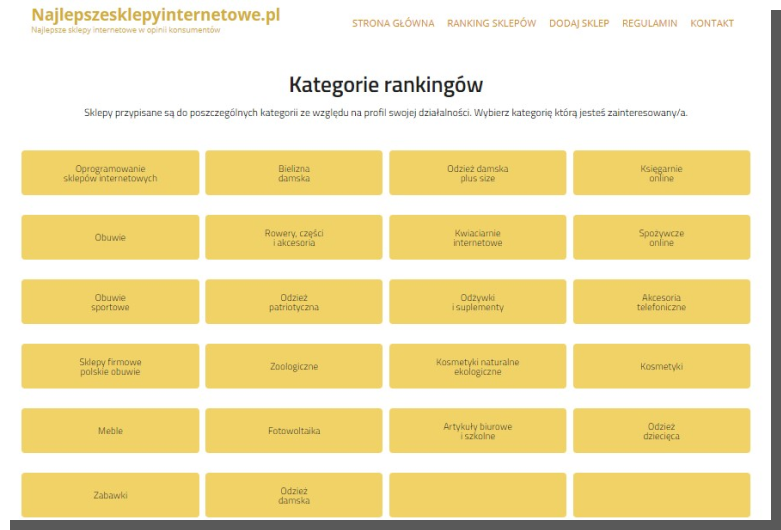Select the Kwiaciarnie internetowe category

[478, 237]
